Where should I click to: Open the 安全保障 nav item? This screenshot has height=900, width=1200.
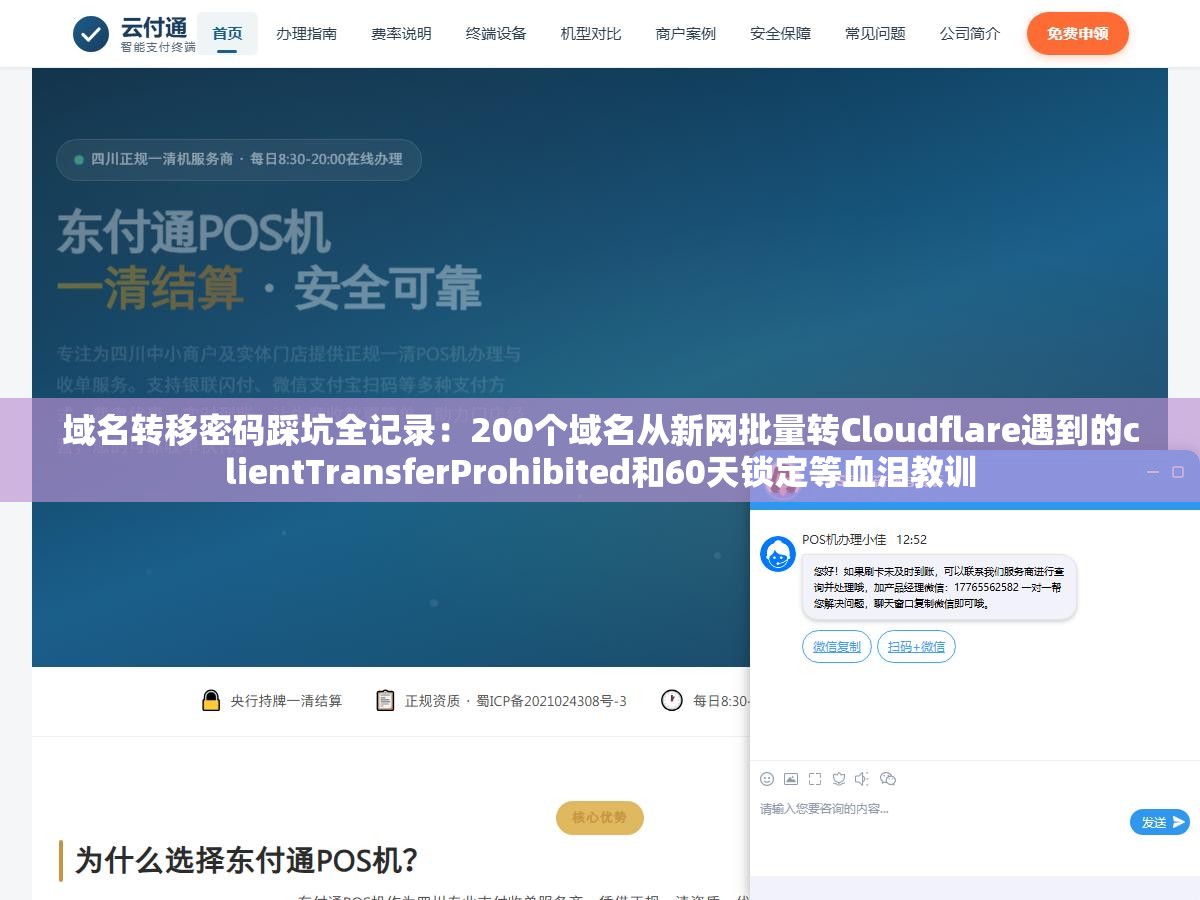coord(781,34)
